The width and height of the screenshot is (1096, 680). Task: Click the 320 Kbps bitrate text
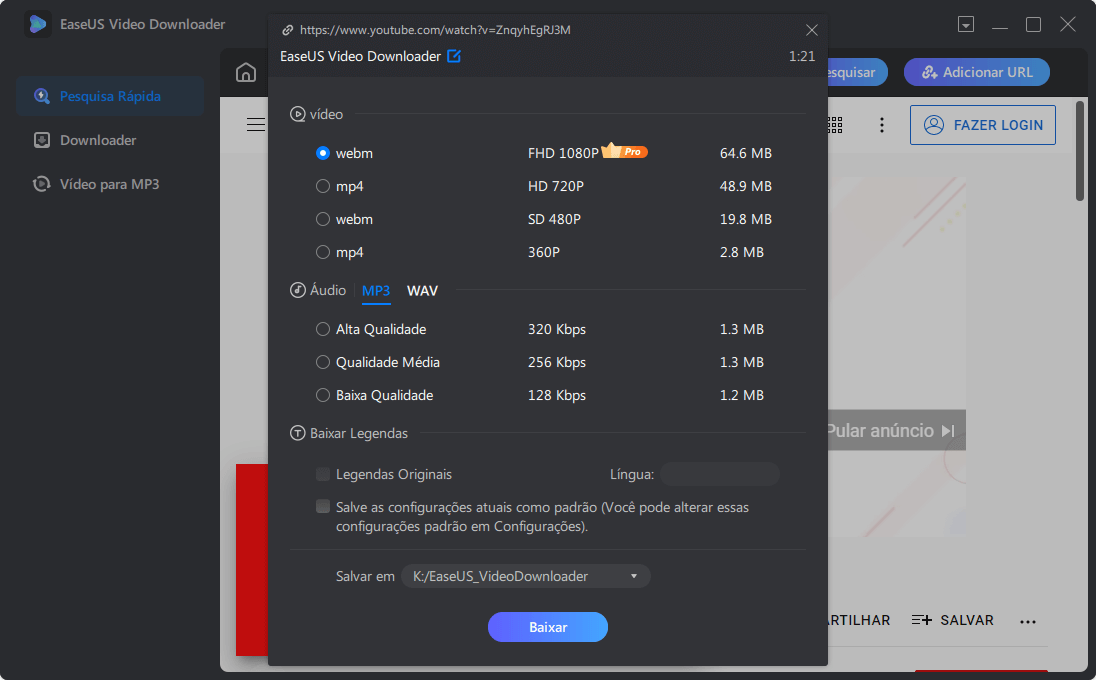coord(556,329)
